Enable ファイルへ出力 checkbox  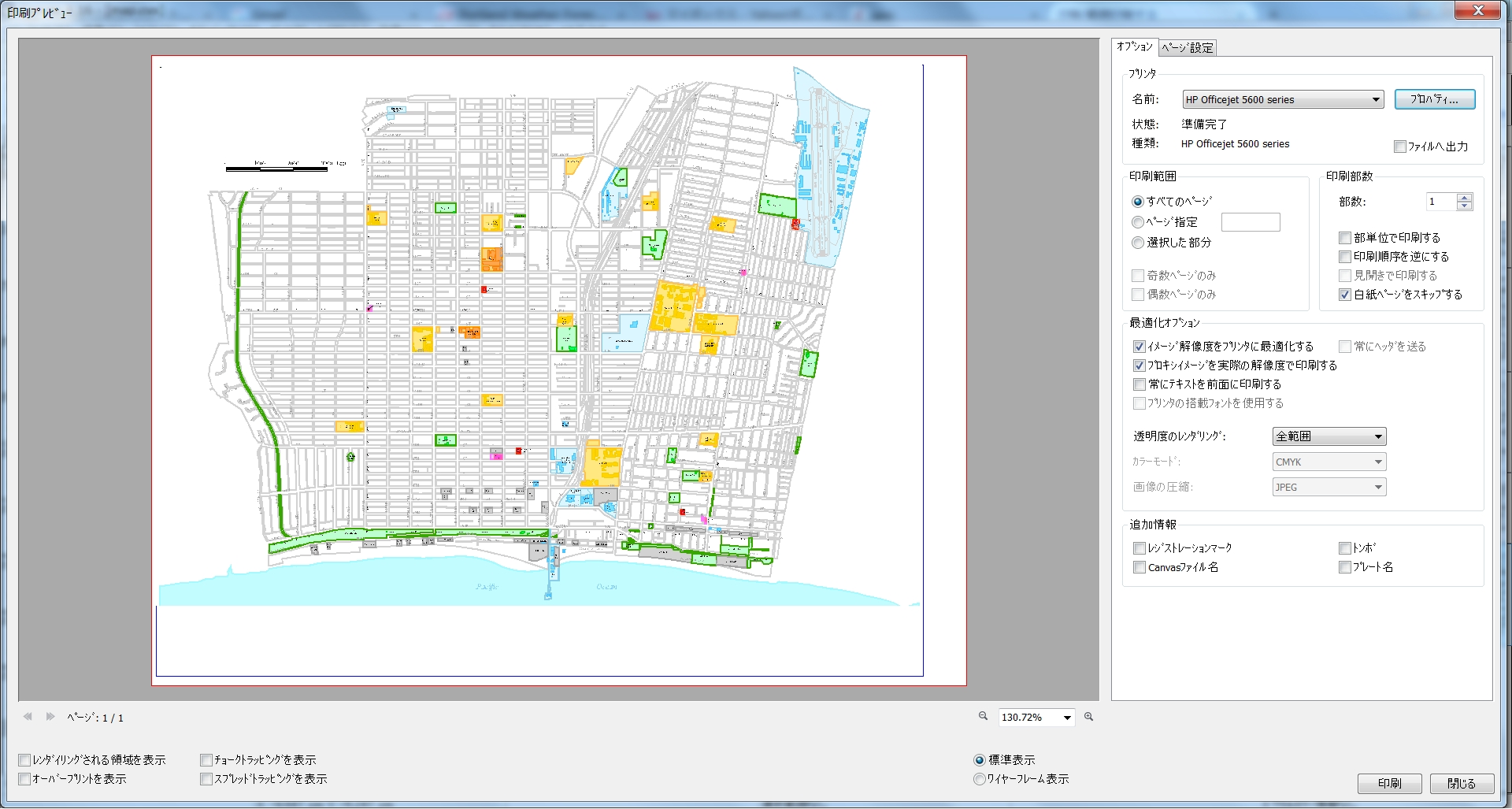(1400, 147)
